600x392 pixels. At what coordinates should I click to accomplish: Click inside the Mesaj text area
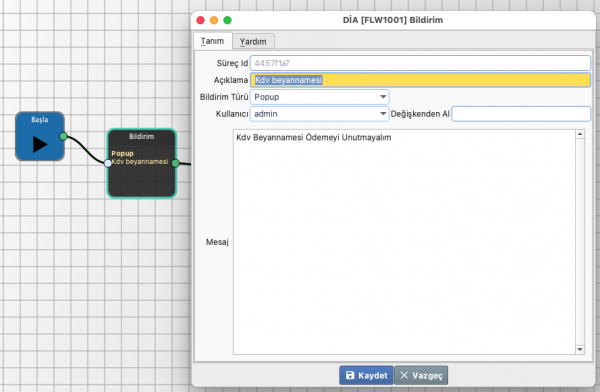point(404,242)
